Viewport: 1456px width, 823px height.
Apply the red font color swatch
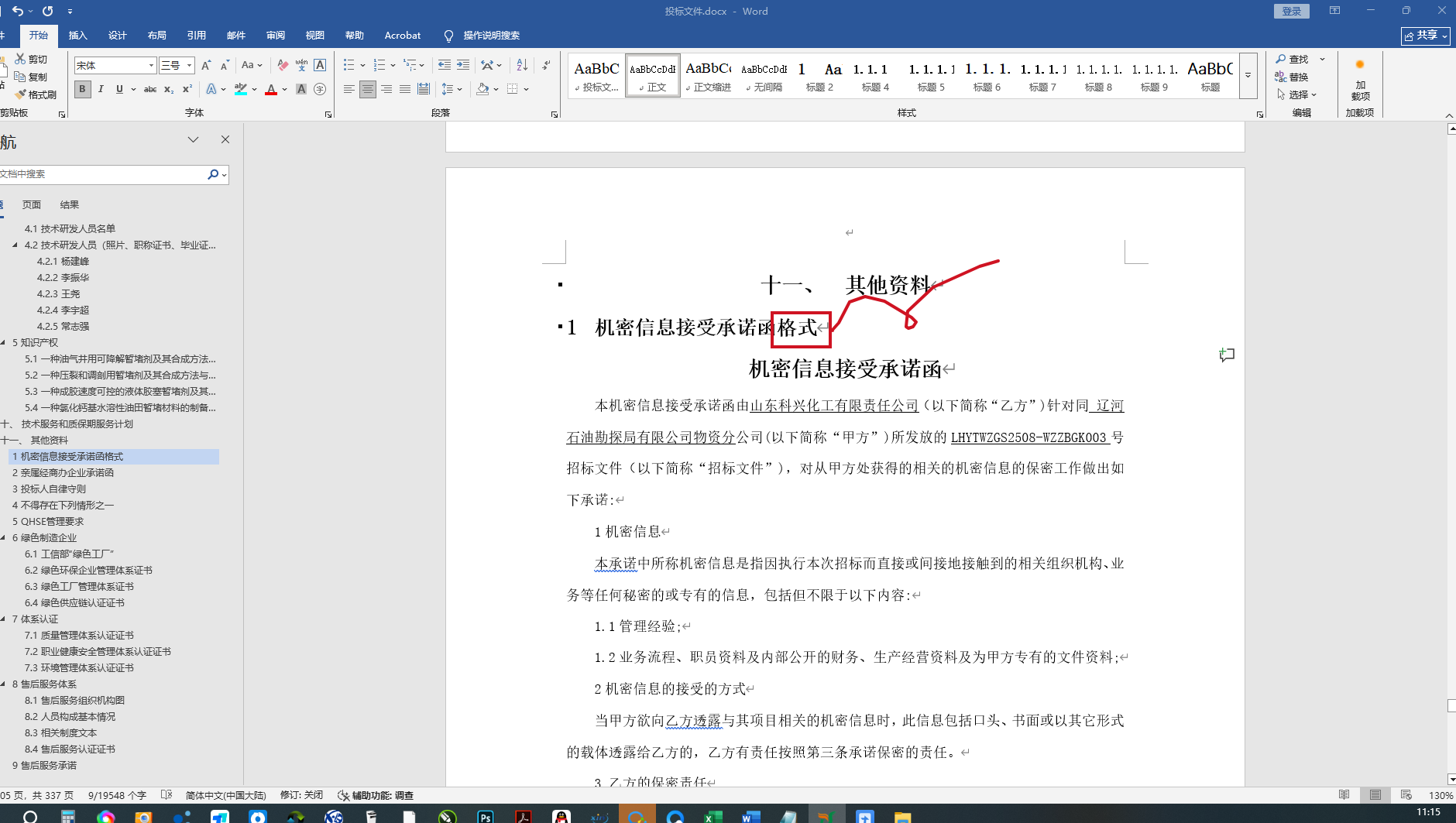click(271, 90)
